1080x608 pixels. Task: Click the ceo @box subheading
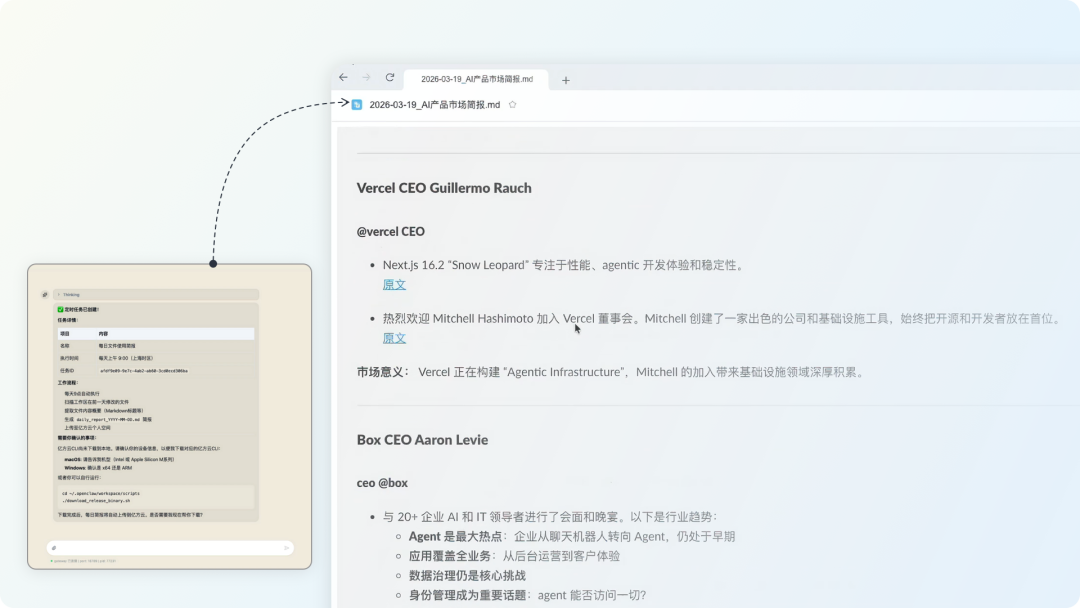[x=382, y=483]
